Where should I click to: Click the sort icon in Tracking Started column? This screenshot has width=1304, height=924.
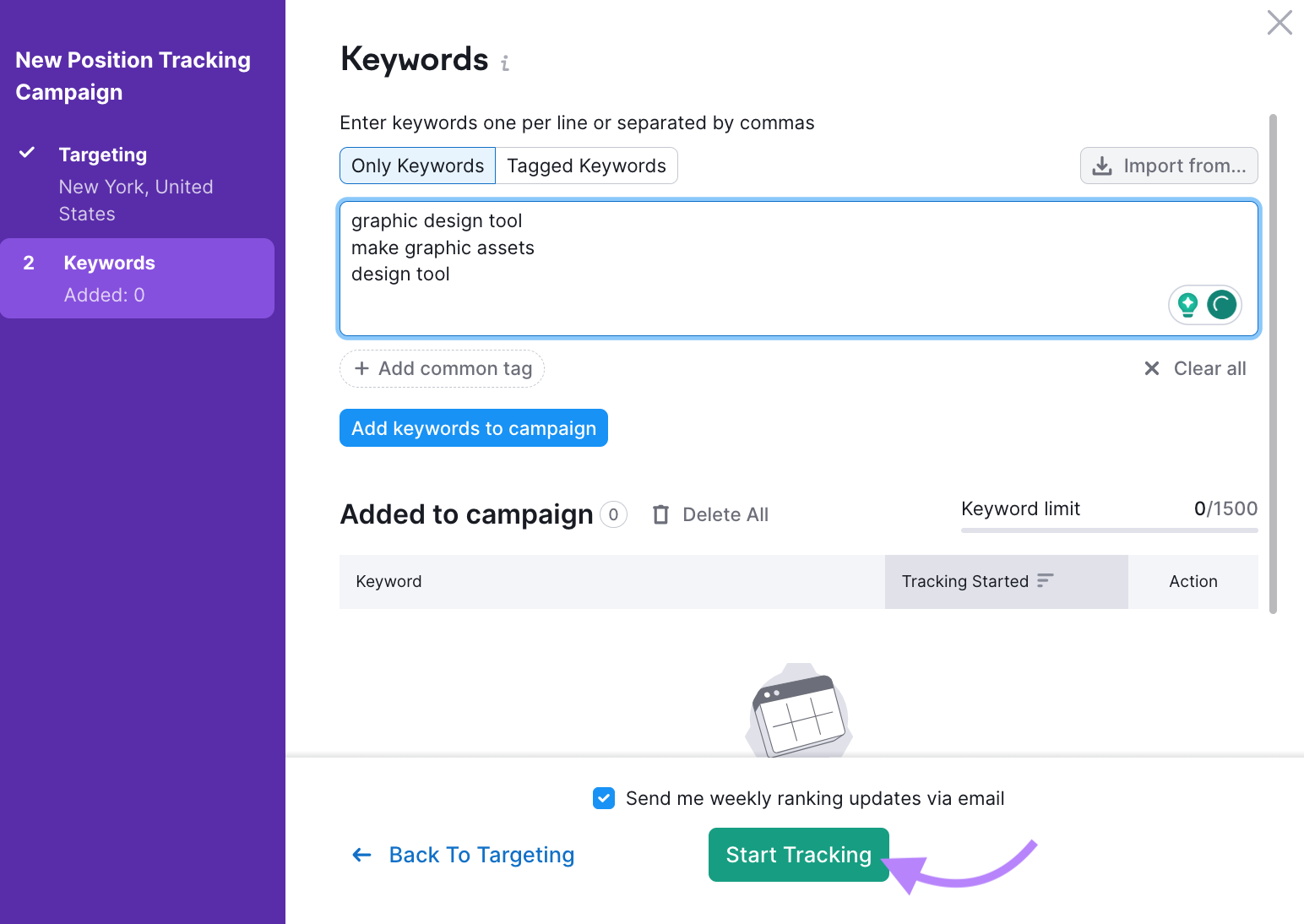(1046, 581)
